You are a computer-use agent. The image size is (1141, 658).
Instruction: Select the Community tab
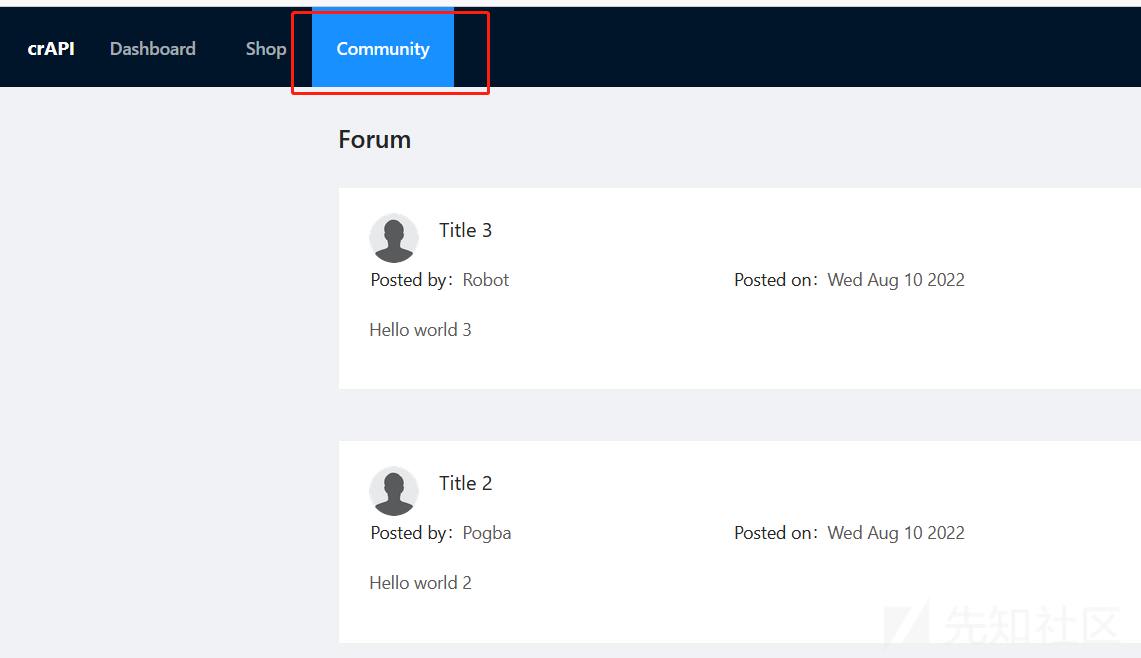(x=383, y=49)
